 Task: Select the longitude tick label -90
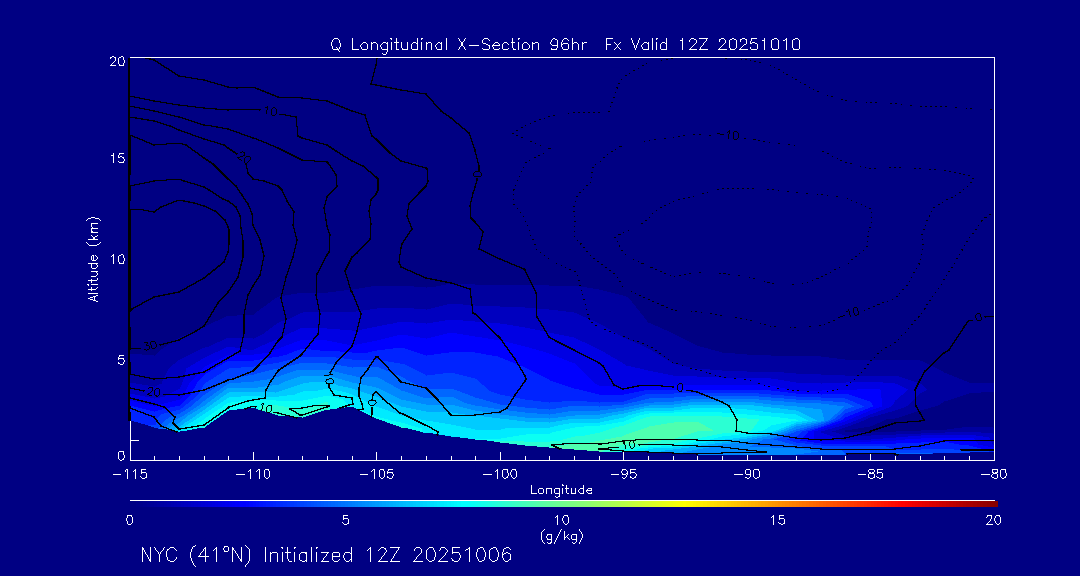coord(747,475)
